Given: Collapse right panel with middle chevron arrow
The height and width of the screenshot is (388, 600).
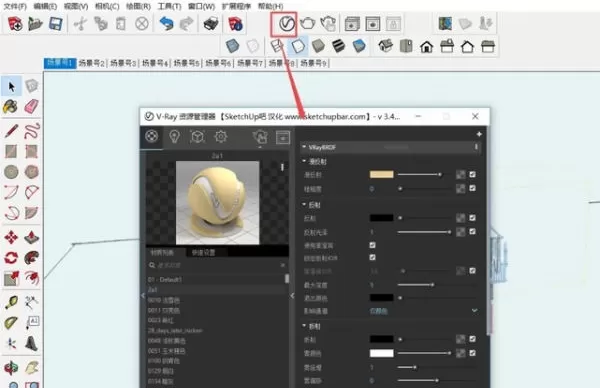Looking at the screenshot, I should click(292, 295).
